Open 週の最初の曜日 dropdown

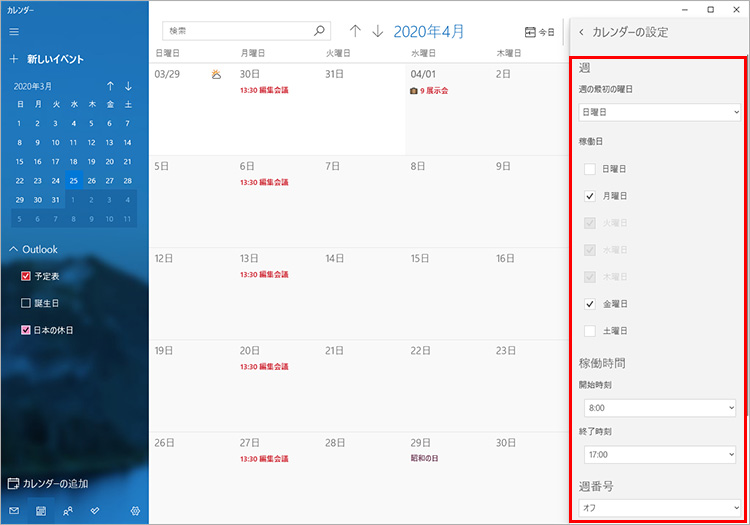tap(659, 112)
